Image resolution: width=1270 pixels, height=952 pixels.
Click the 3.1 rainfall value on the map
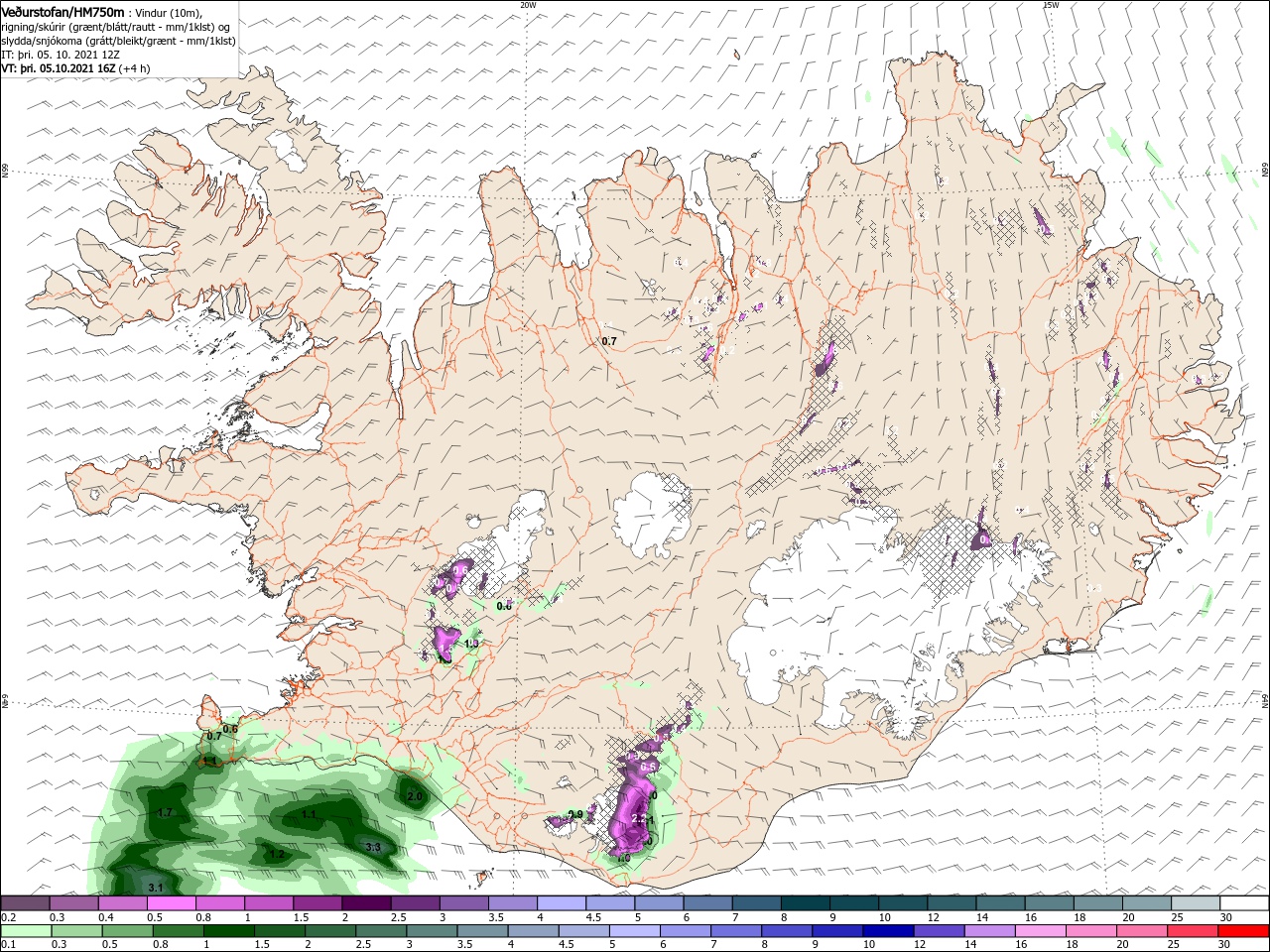tap(155, 887)
